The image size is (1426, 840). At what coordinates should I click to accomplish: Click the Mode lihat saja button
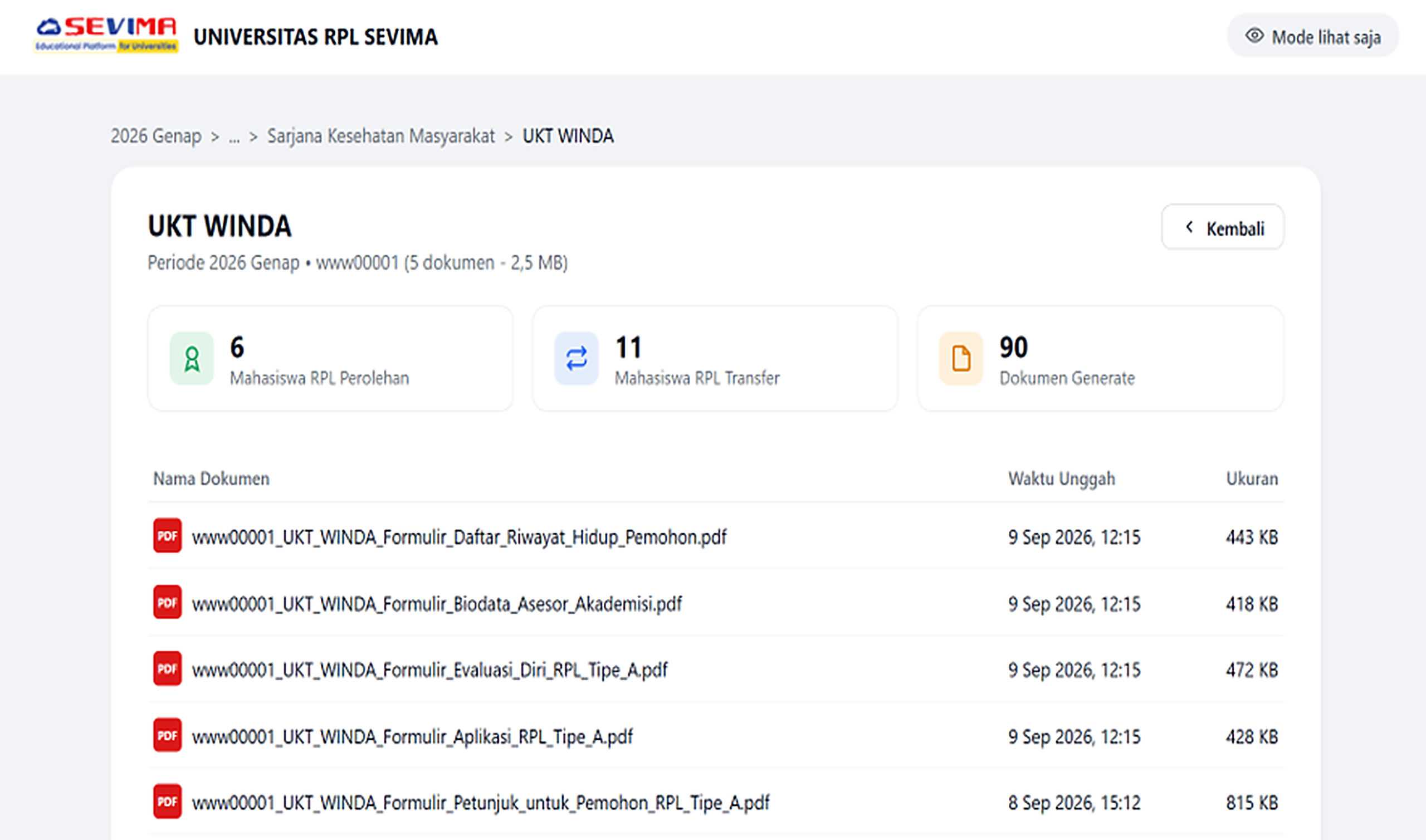[x=1312, y=36]
